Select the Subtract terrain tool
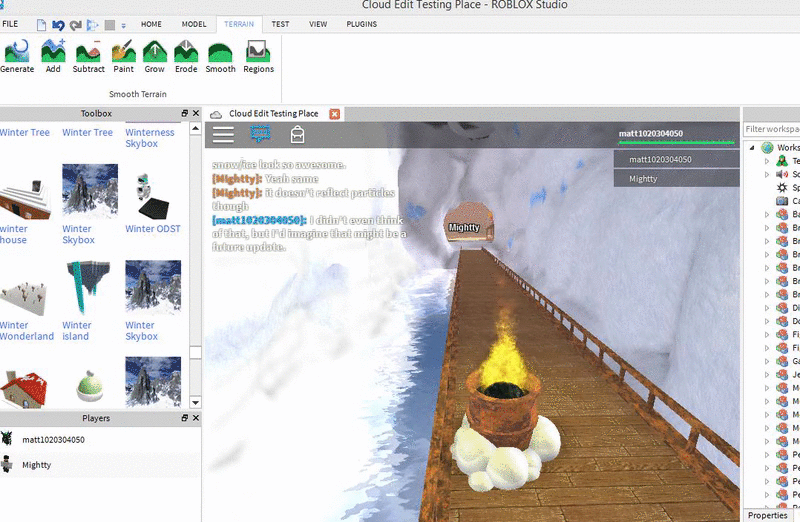 pyautogui.click(x=88, y=57)
